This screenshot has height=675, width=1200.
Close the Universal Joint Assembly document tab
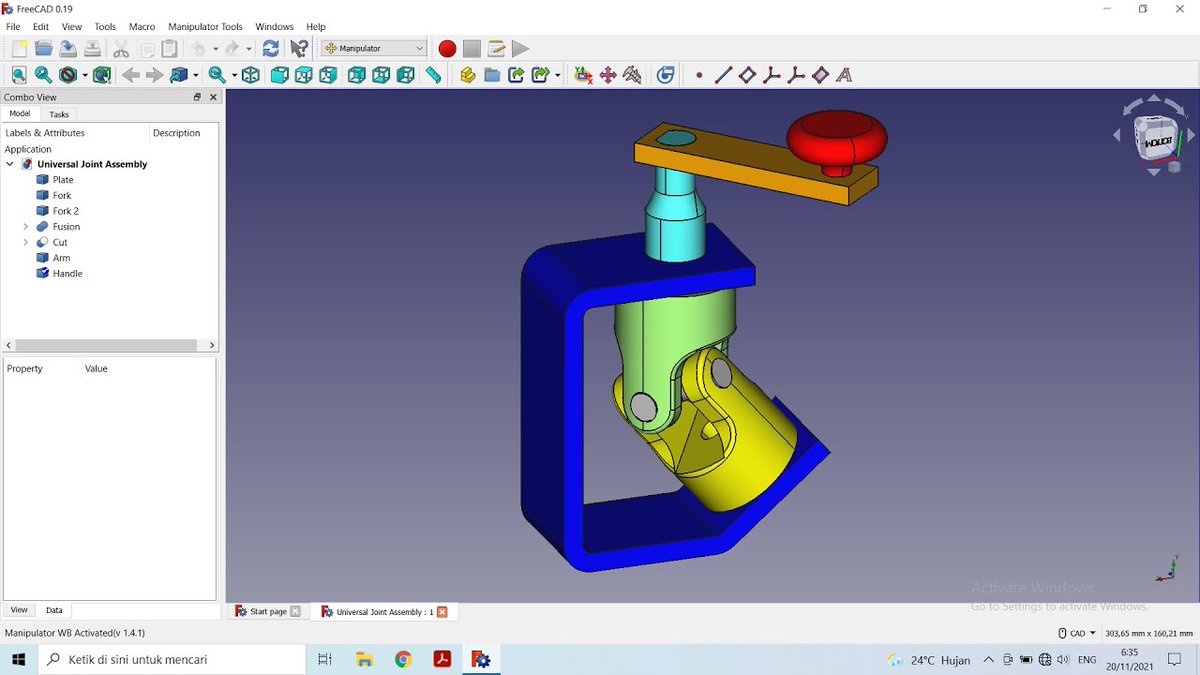[442, 612]
